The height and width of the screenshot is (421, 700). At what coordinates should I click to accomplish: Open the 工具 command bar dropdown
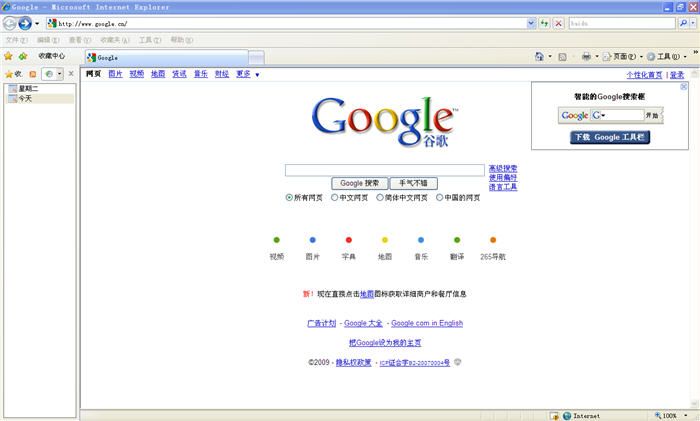click(666, 56)
